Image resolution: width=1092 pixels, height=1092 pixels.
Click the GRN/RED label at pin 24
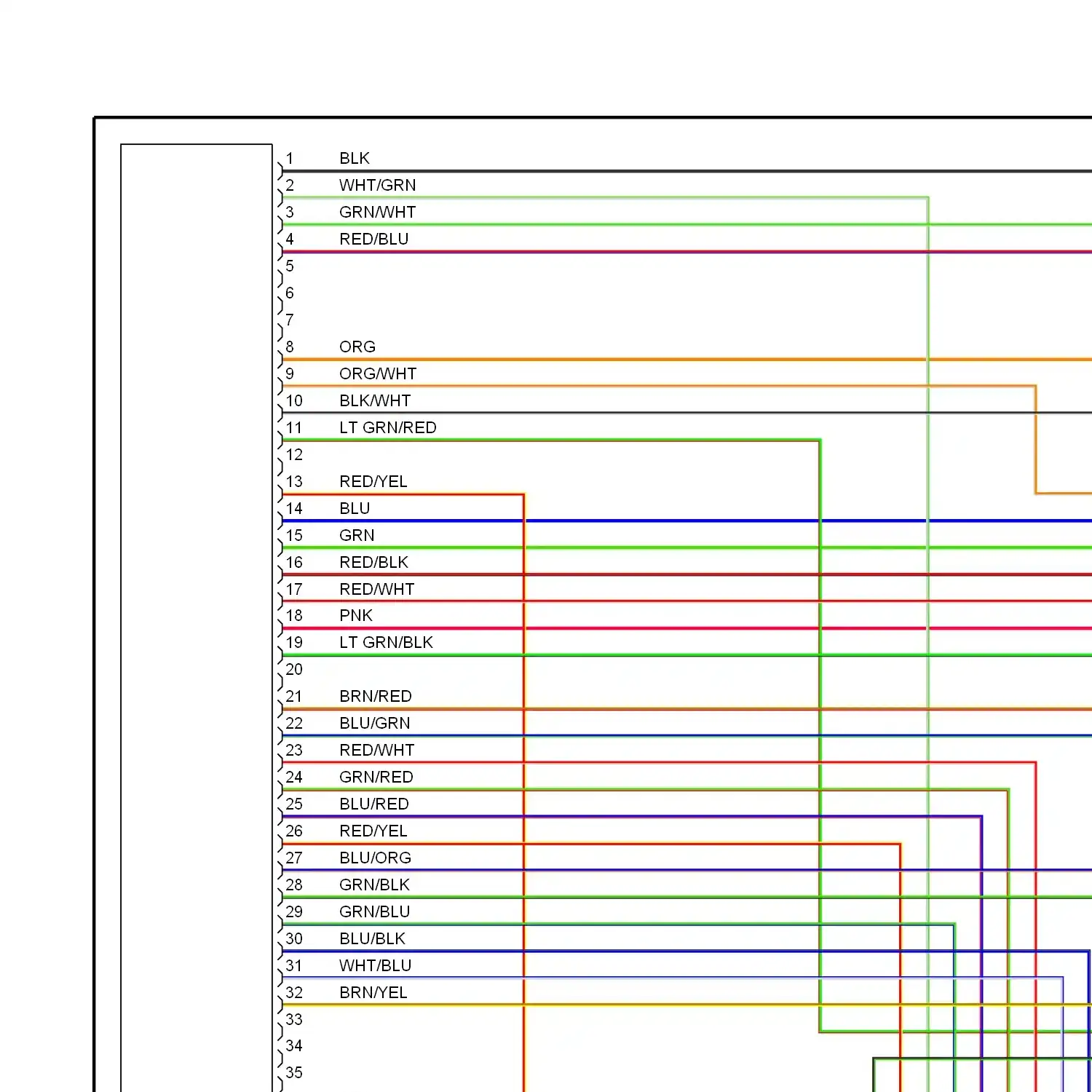click(x=376, y=777)
